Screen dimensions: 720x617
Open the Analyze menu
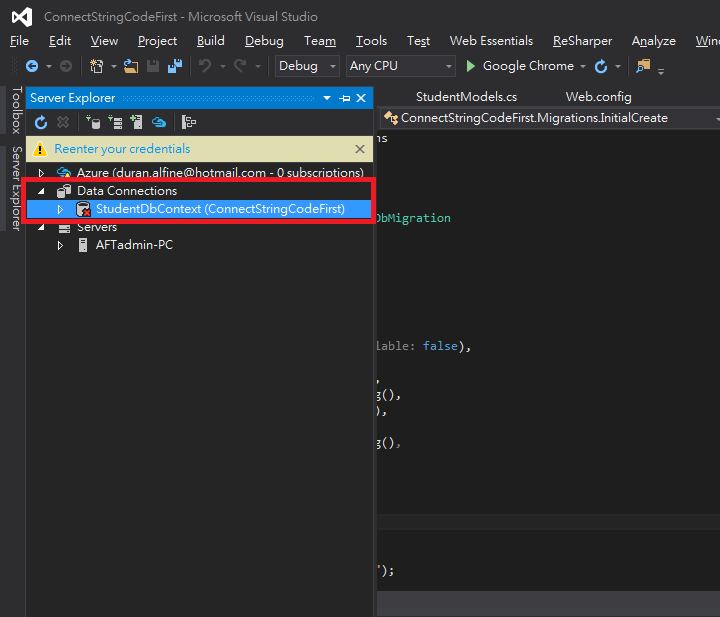point(653,41)
